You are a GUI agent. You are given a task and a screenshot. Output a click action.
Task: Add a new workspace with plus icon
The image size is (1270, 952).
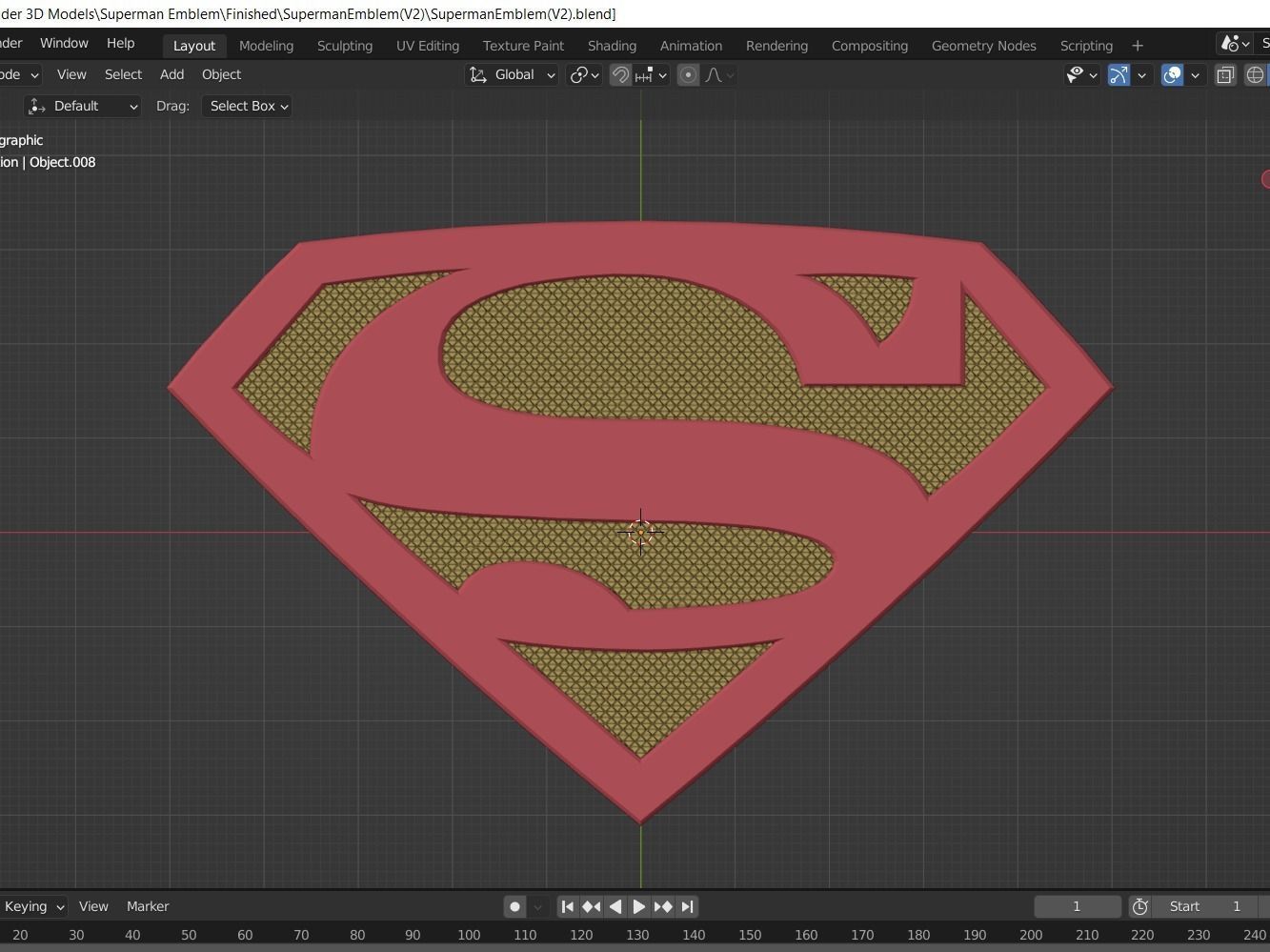[1137, 45]
